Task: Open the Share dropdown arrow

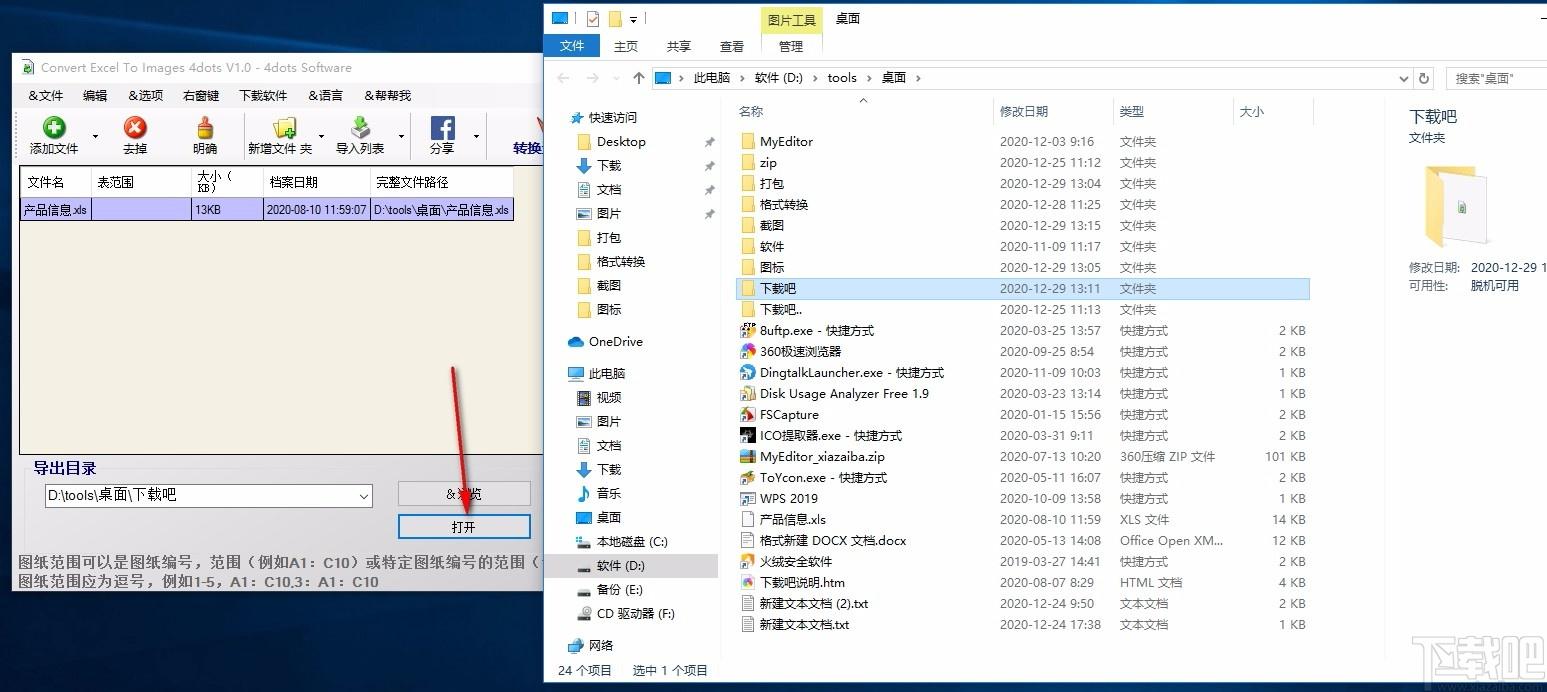Action: 476,136
